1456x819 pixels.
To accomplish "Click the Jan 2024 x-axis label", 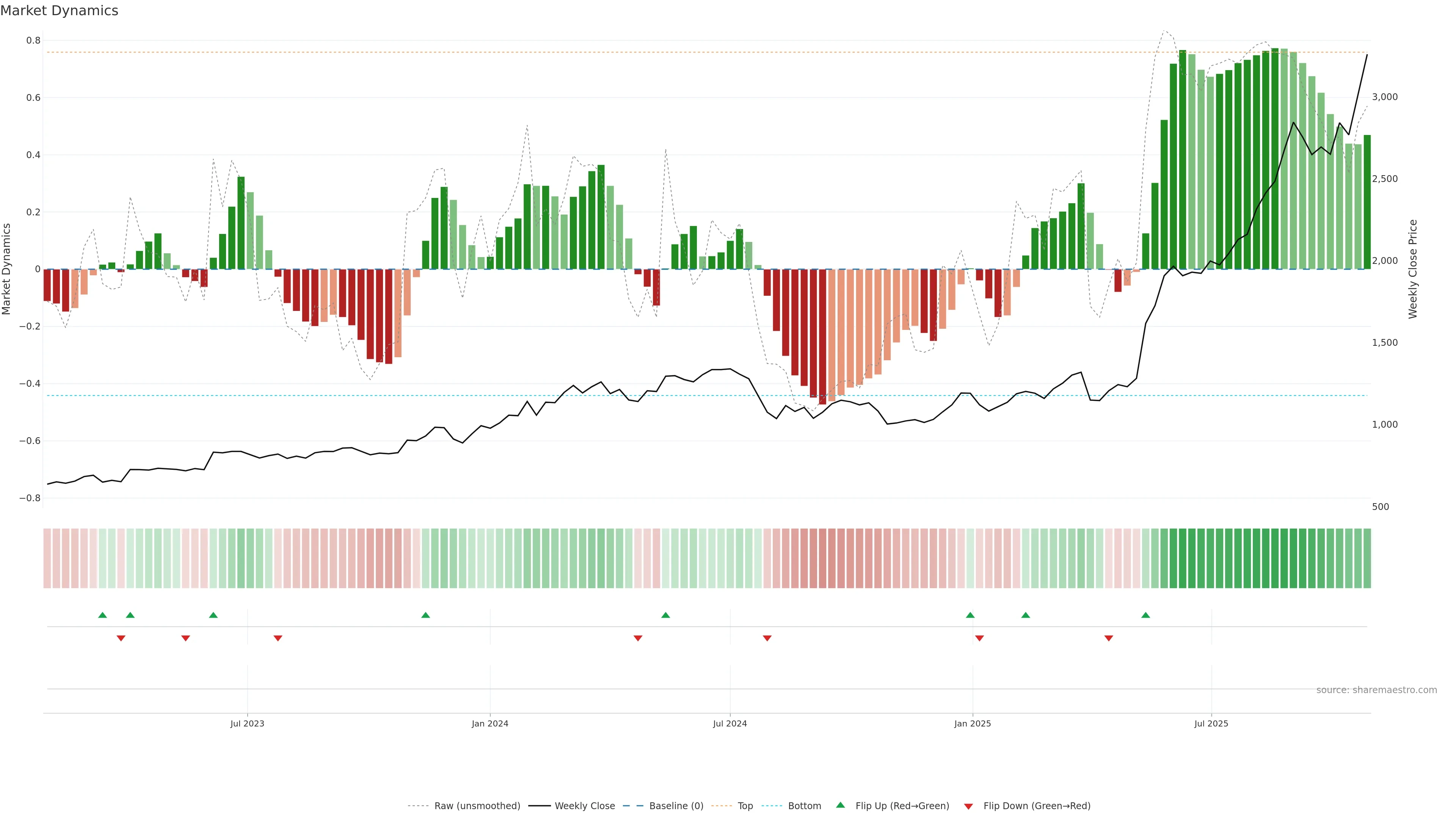I will [x=490, y=723].
